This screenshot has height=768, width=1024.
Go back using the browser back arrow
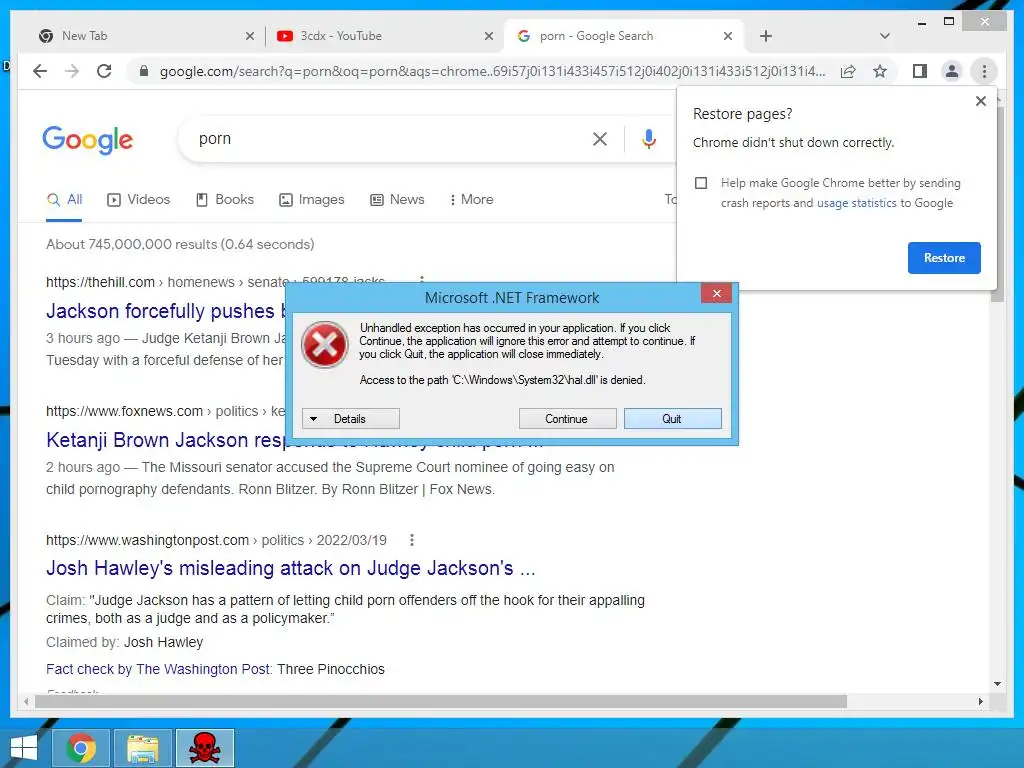pyautogui.click(x=40, y=71)
